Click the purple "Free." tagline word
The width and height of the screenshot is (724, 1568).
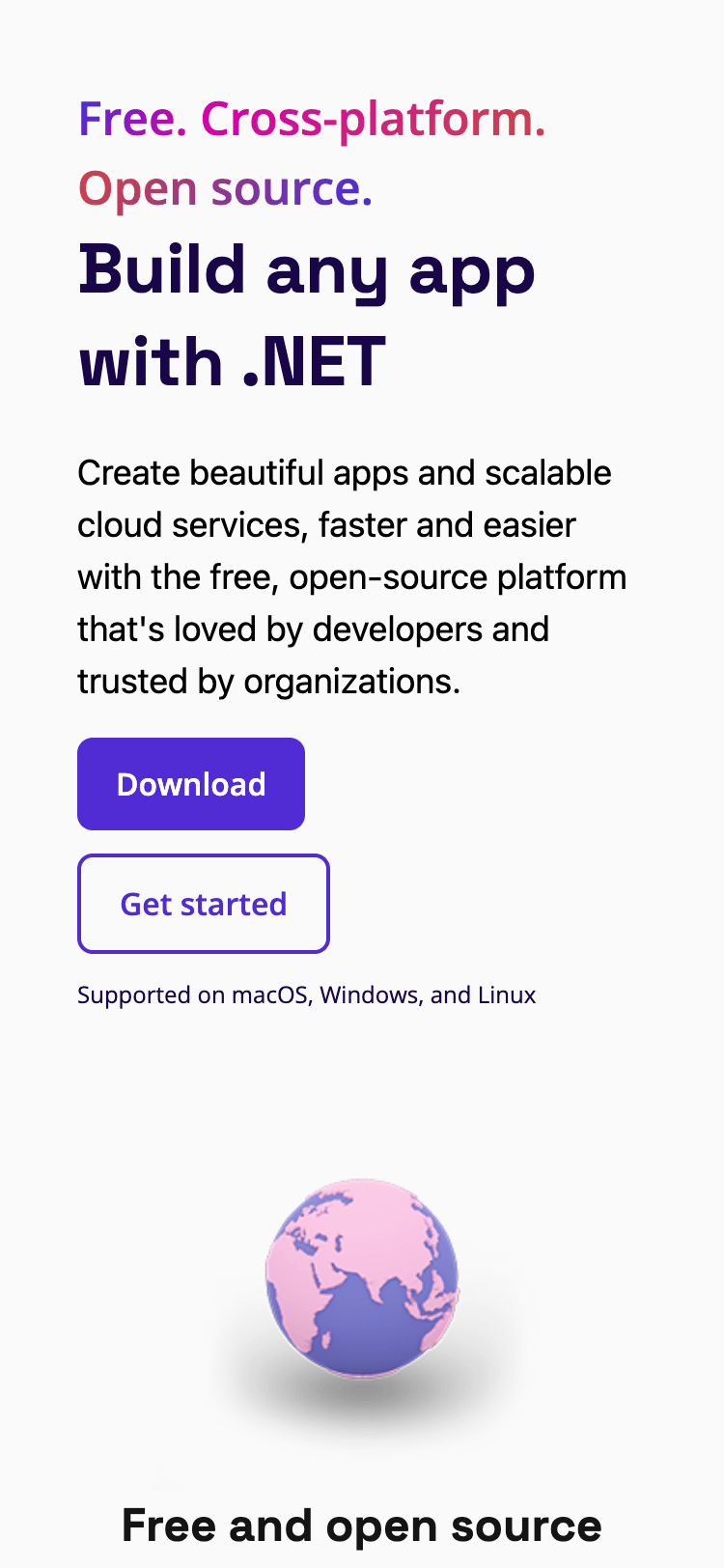click(x=132, y=119)
